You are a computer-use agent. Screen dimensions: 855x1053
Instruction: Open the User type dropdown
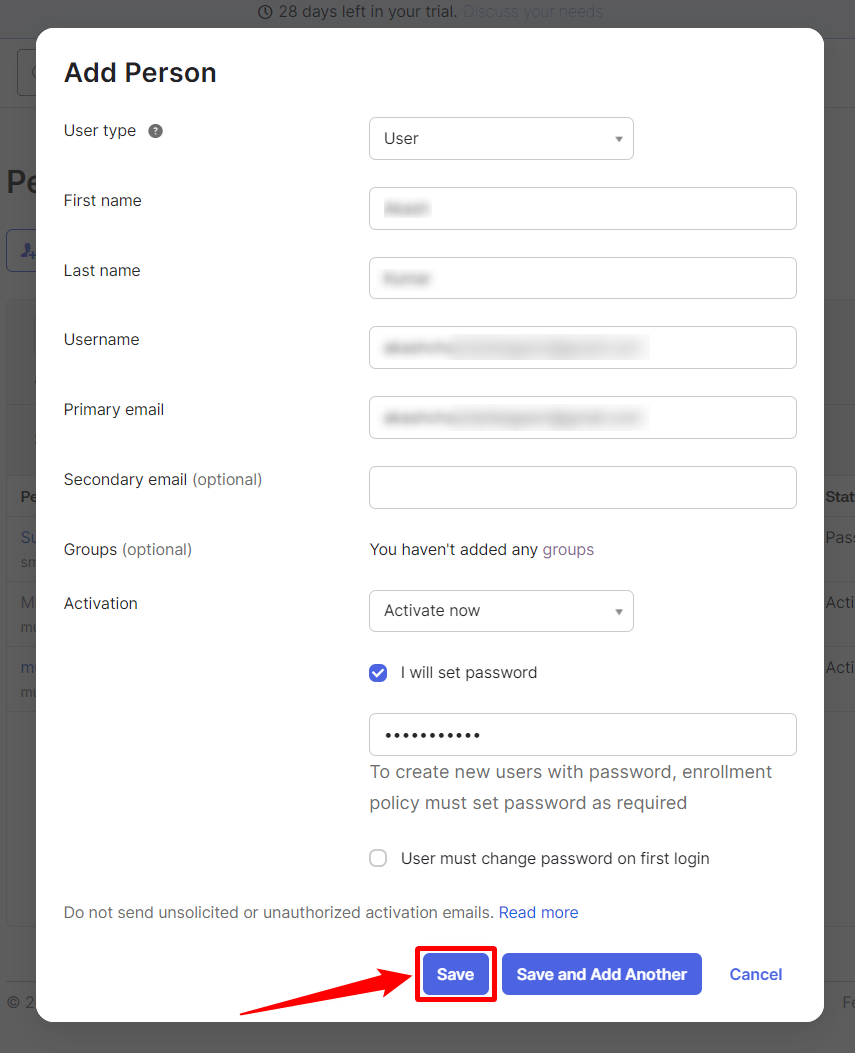(501, 139)
